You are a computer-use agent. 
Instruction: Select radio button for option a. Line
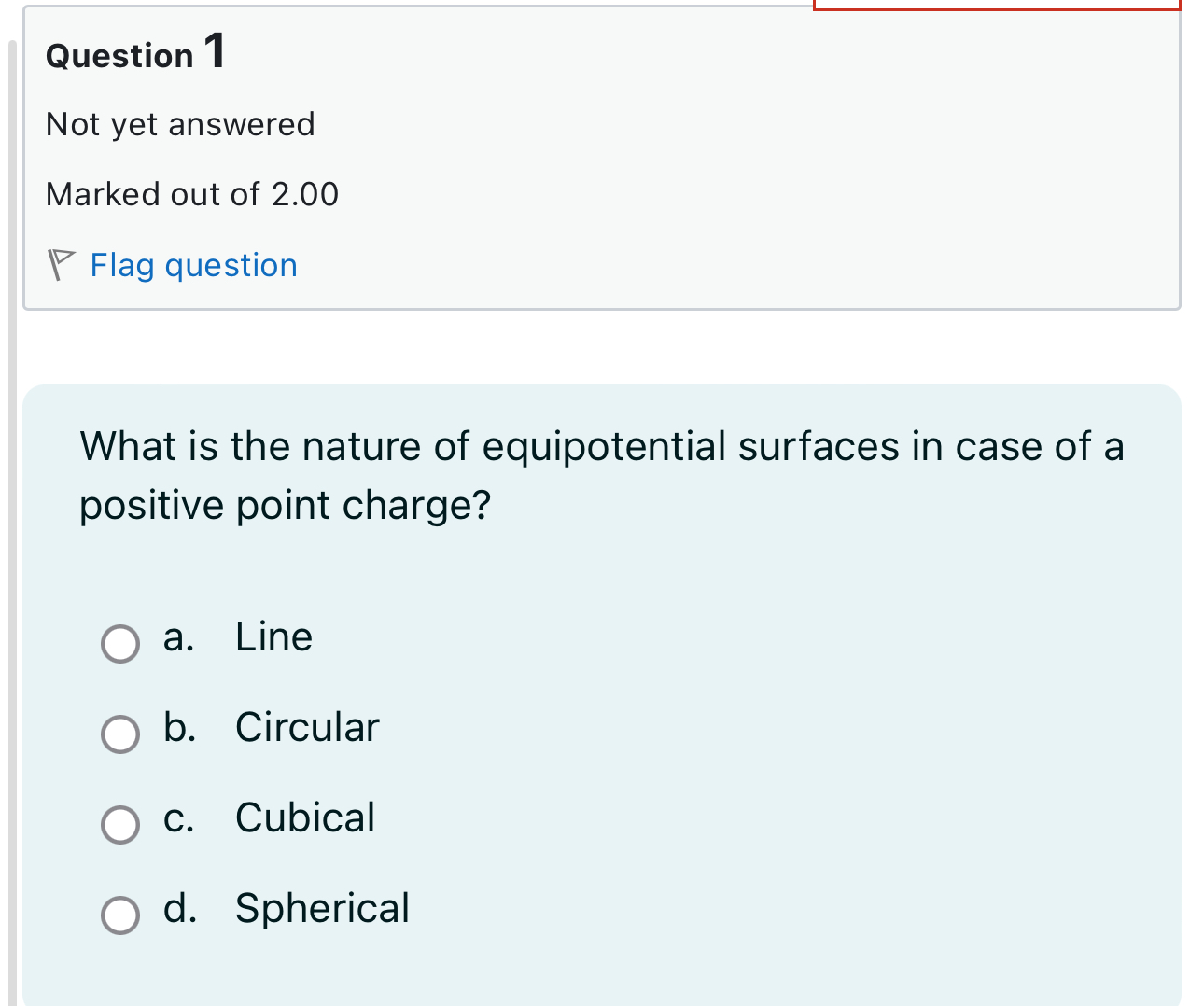coord(119,644)
